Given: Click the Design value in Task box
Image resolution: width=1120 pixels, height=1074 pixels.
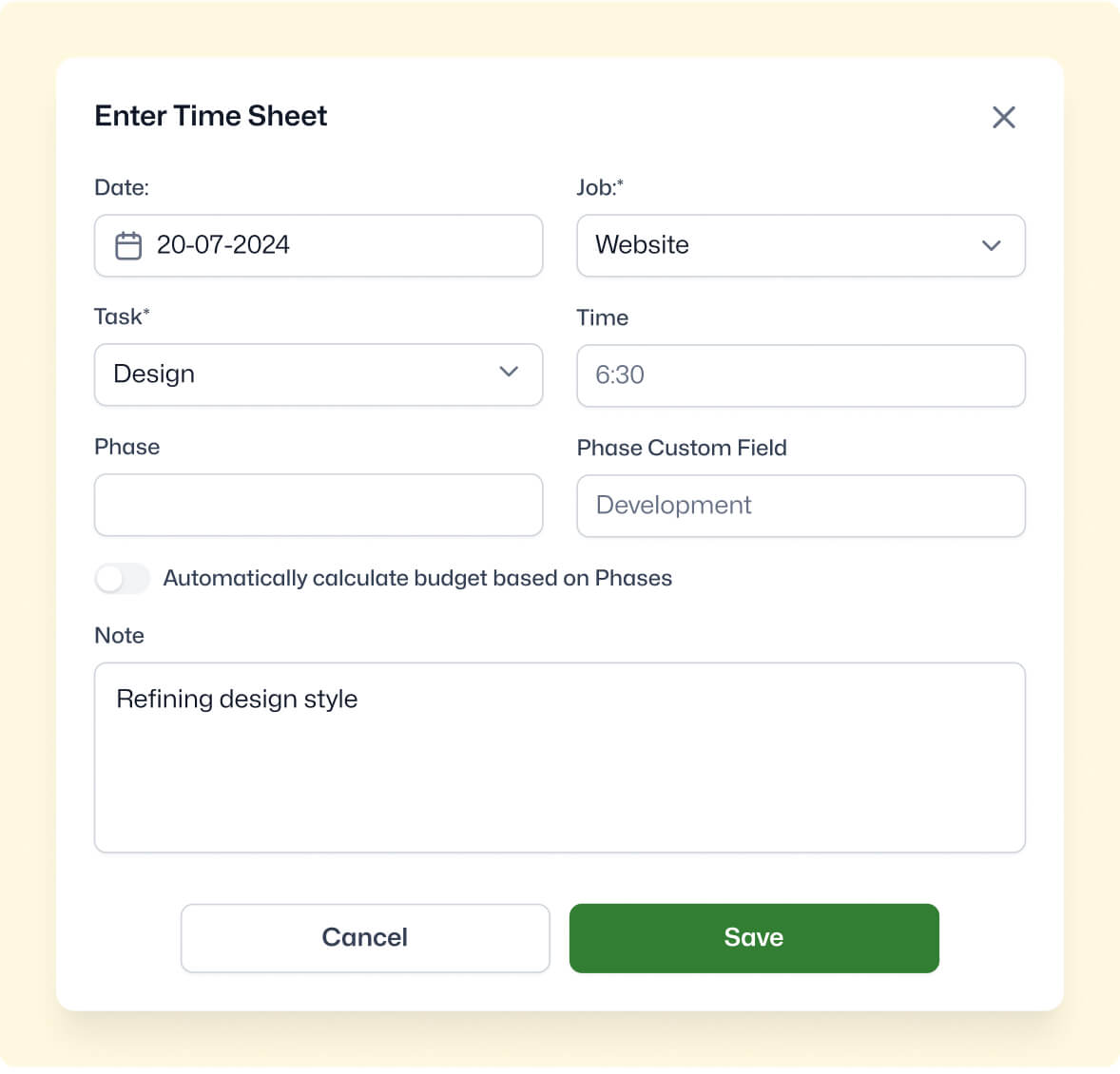Looking at the screenshot, I should [x=154, y=374].
